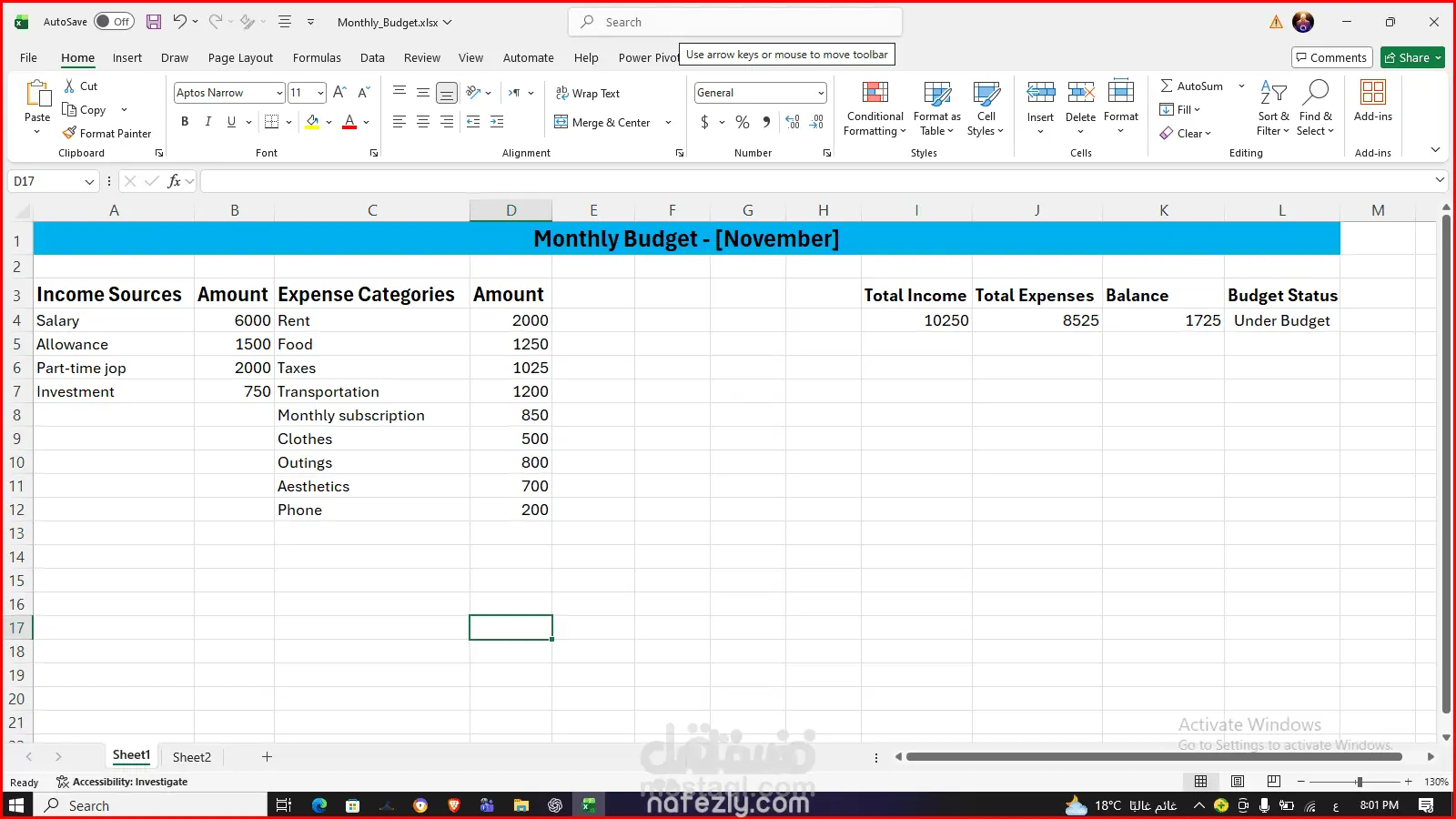Open Format as Table gallery
1456x819 pixels.
[x=936, y=109]
